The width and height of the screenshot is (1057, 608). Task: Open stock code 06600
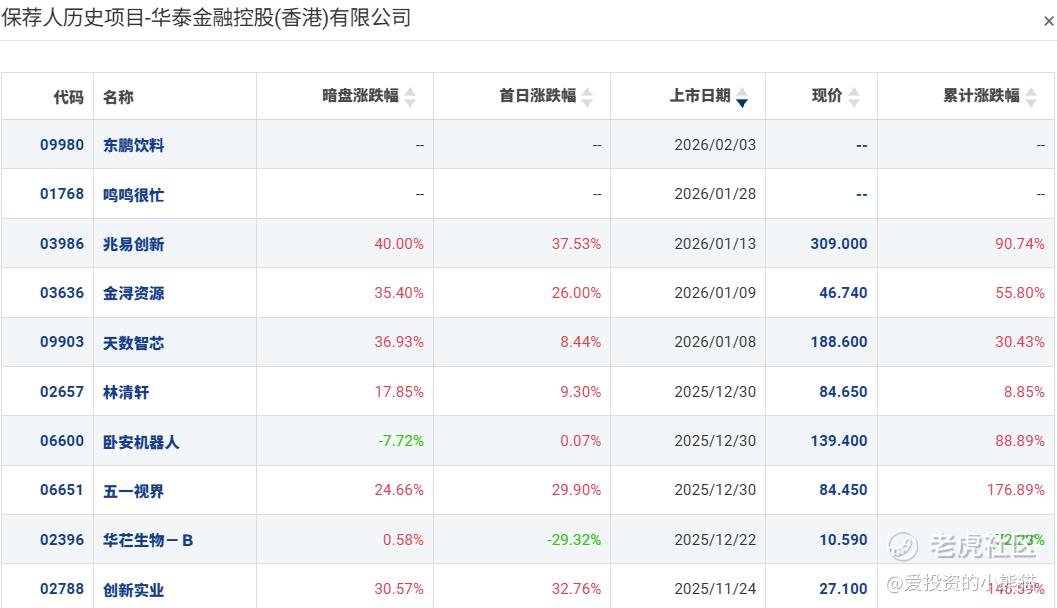[62, 441]
